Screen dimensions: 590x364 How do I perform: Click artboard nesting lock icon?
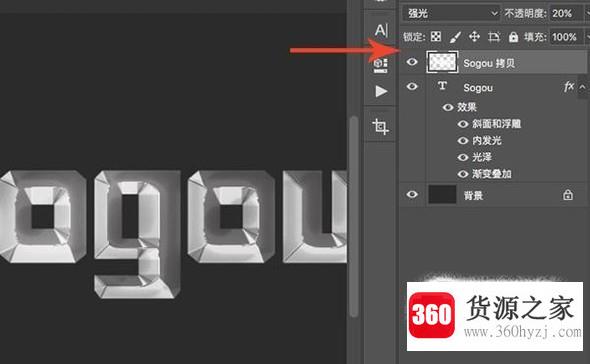[x=494, y=37]
